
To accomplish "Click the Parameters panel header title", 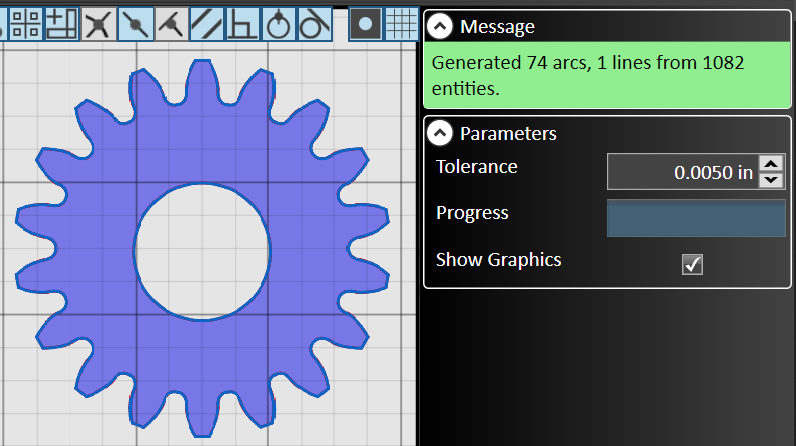I will click(508, 133).
